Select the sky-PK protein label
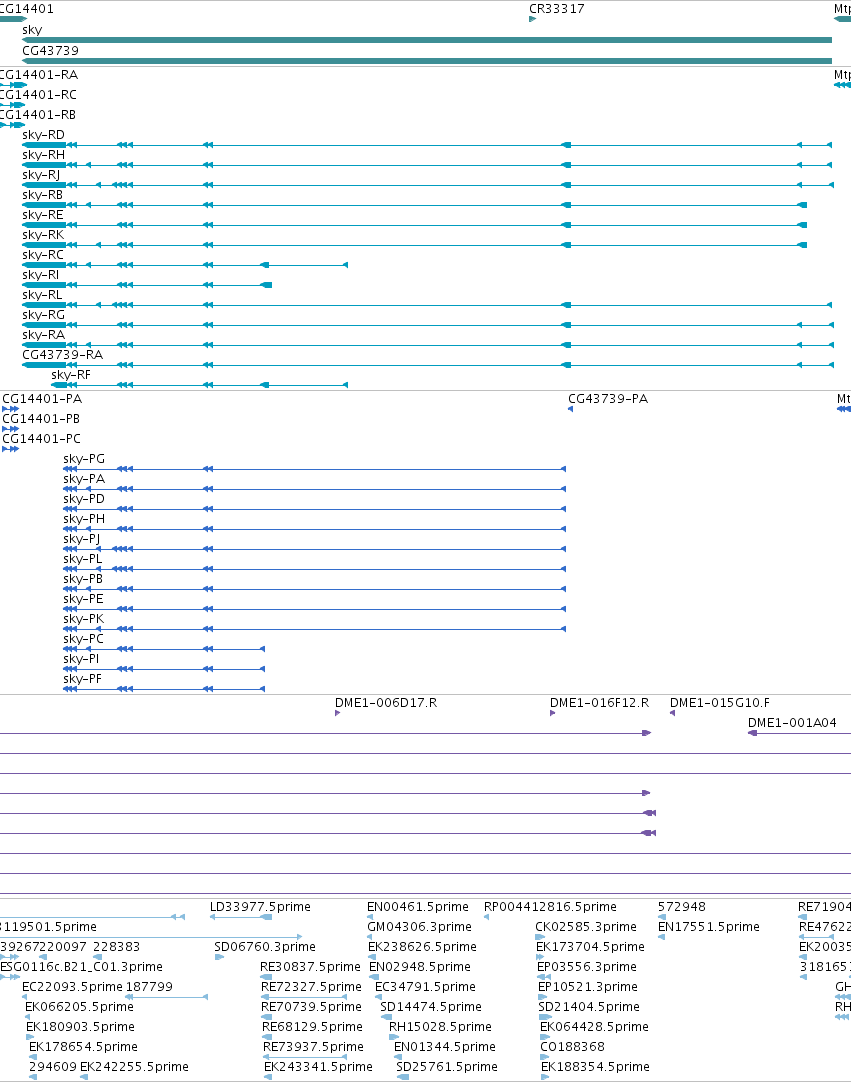The image size is (851, 1082). [84, 619]
